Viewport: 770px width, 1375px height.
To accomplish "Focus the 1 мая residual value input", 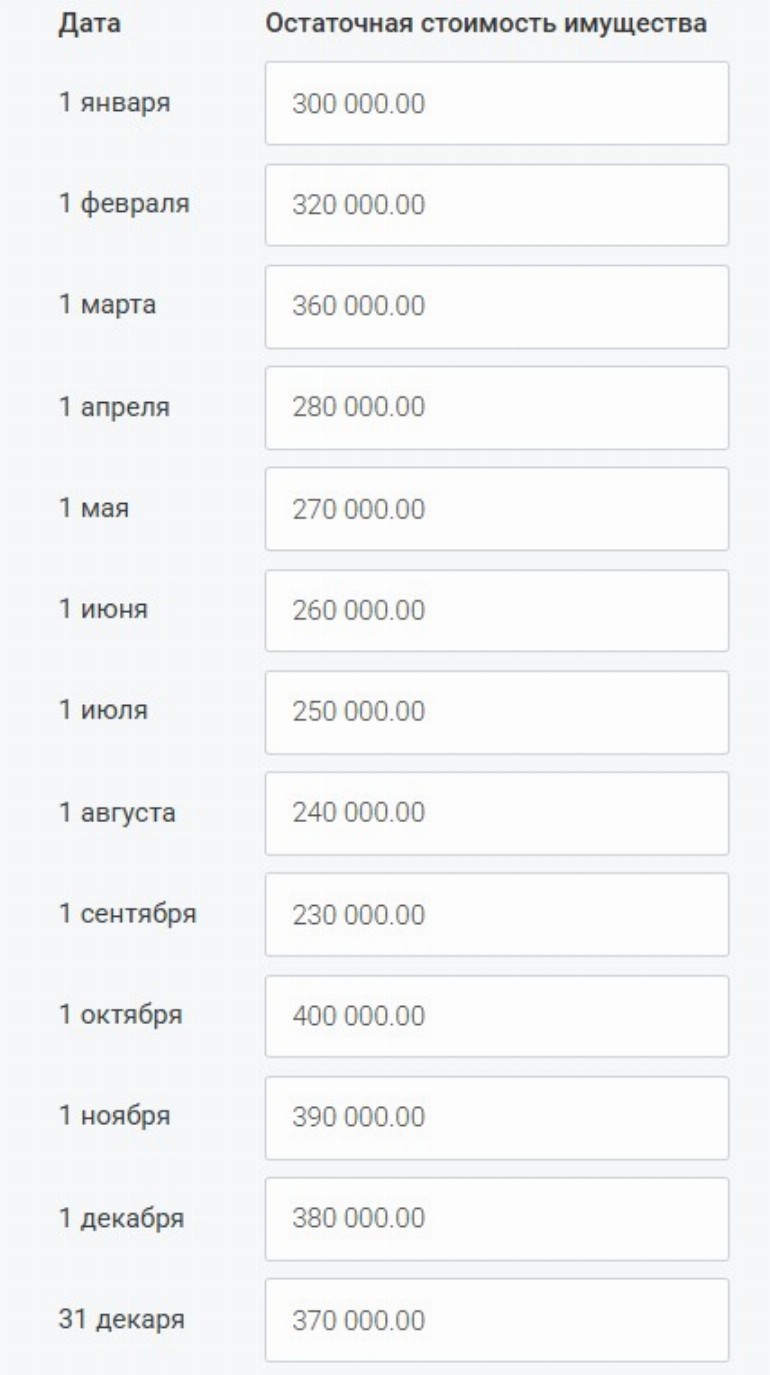I will point(496,509).
